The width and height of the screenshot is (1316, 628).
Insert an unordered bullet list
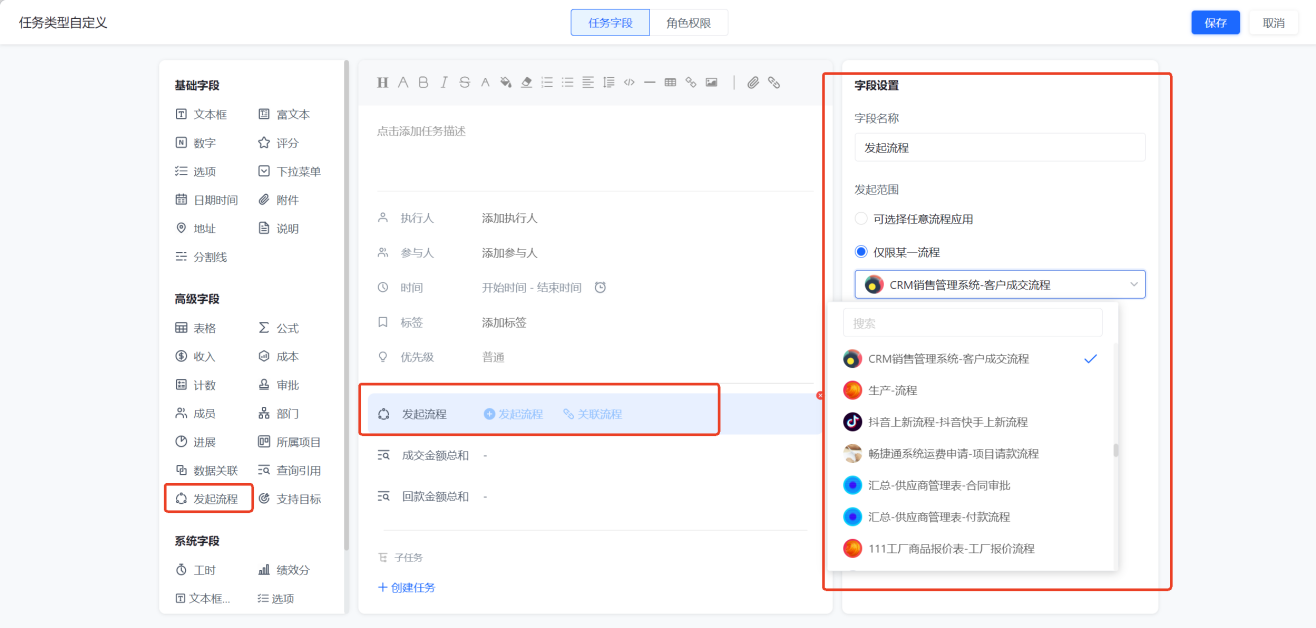click(x=567, y=83)
